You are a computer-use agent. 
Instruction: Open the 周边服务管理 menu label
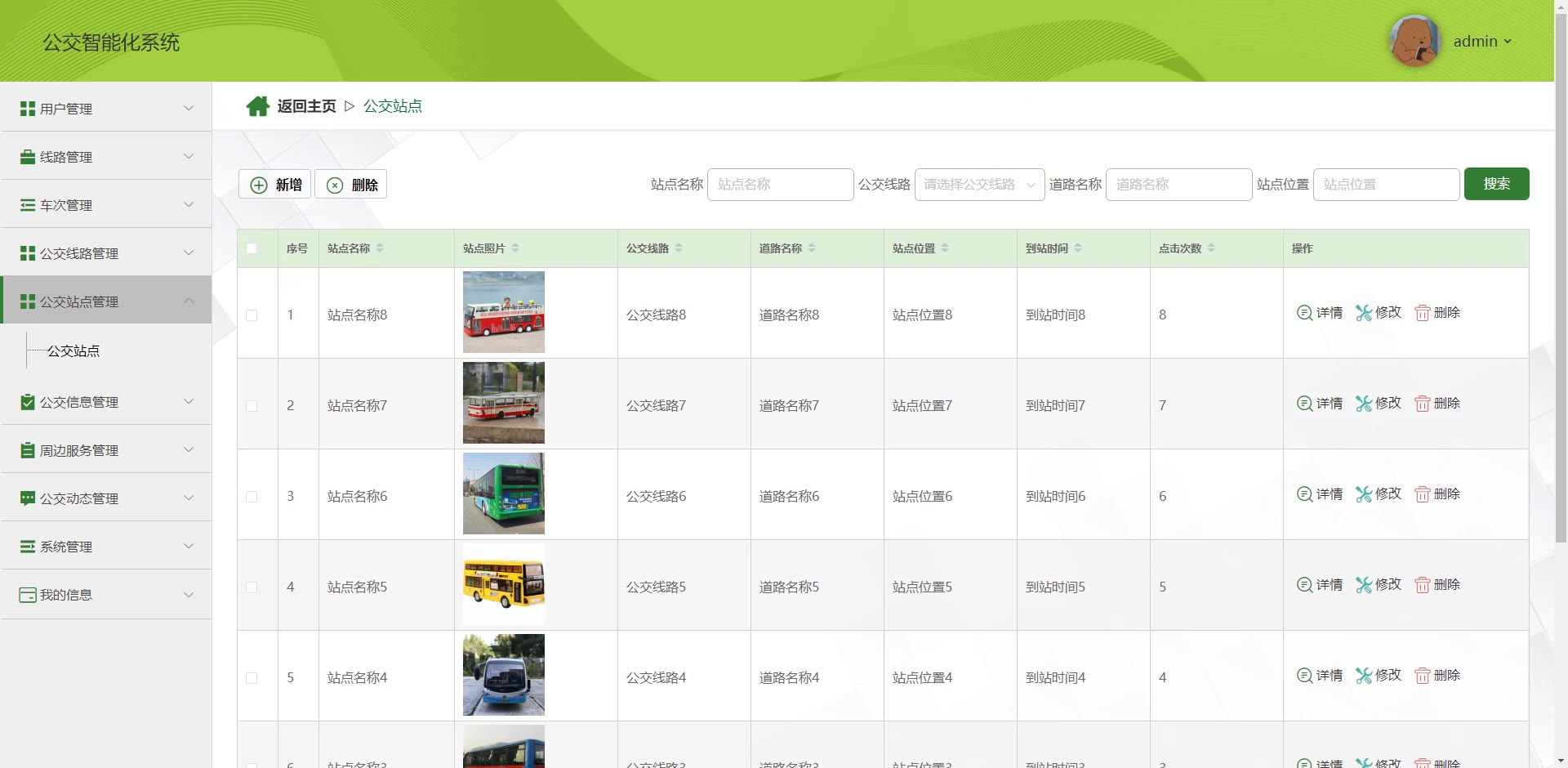tap(79, 450)
